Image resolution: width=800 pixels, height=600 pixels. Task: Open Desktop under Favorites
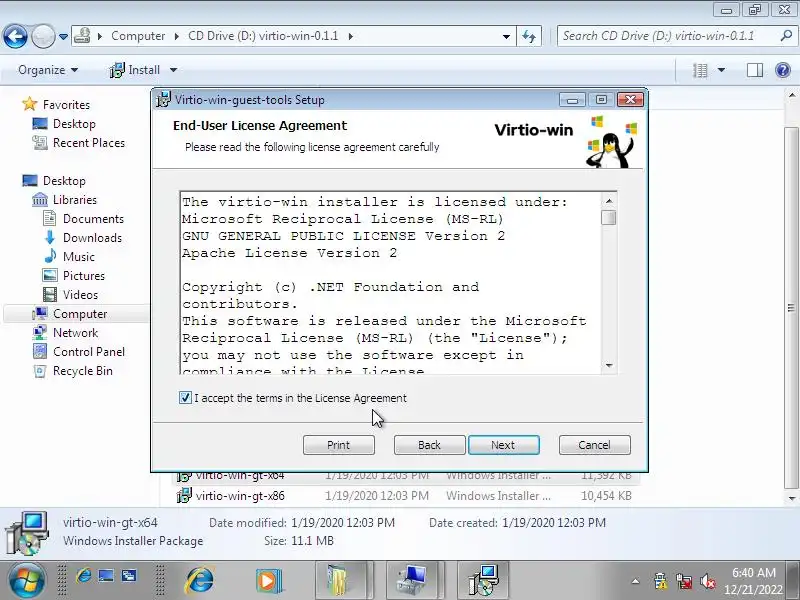(x=74, y=124)
